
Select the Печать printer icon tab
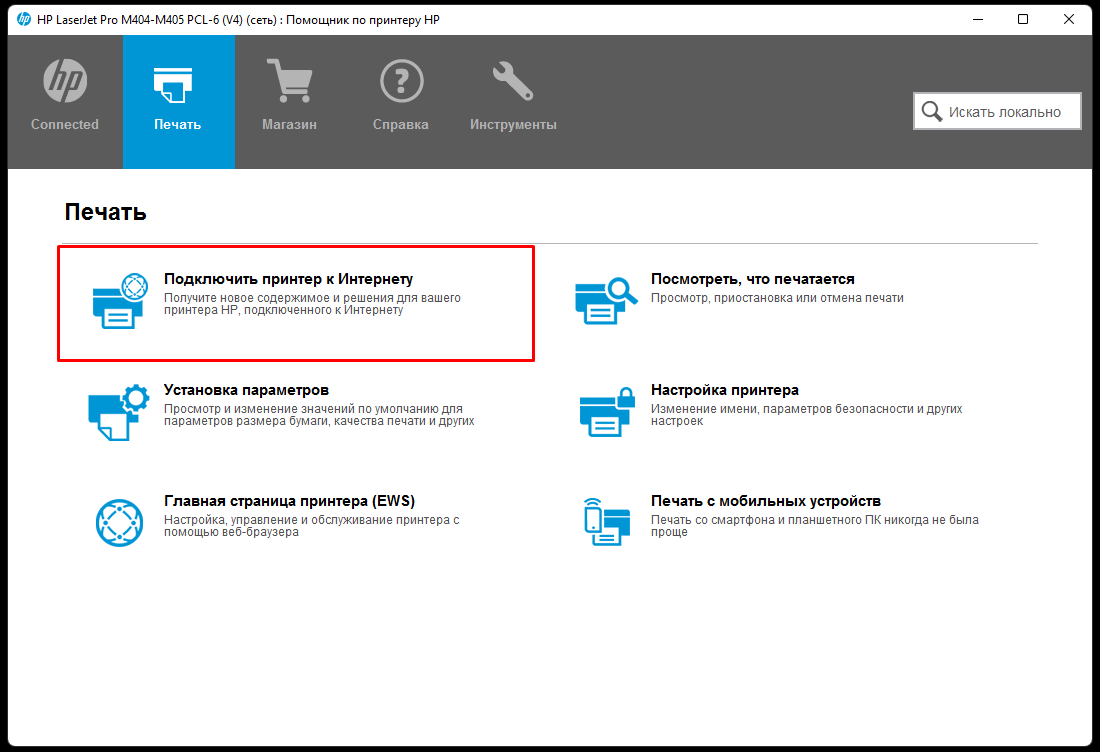[x=173, y=85]
